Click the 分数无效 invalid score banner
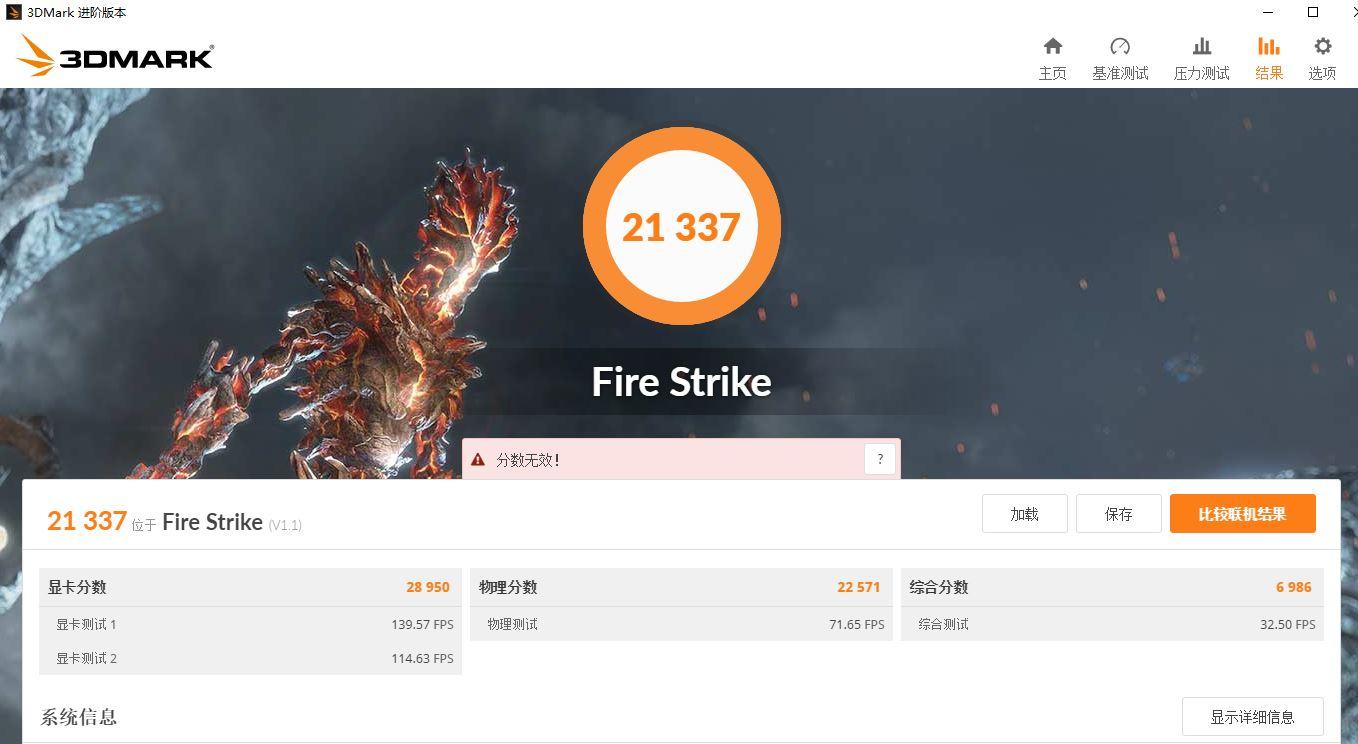Screen dimensions: 1358x744 click(681, 459)
